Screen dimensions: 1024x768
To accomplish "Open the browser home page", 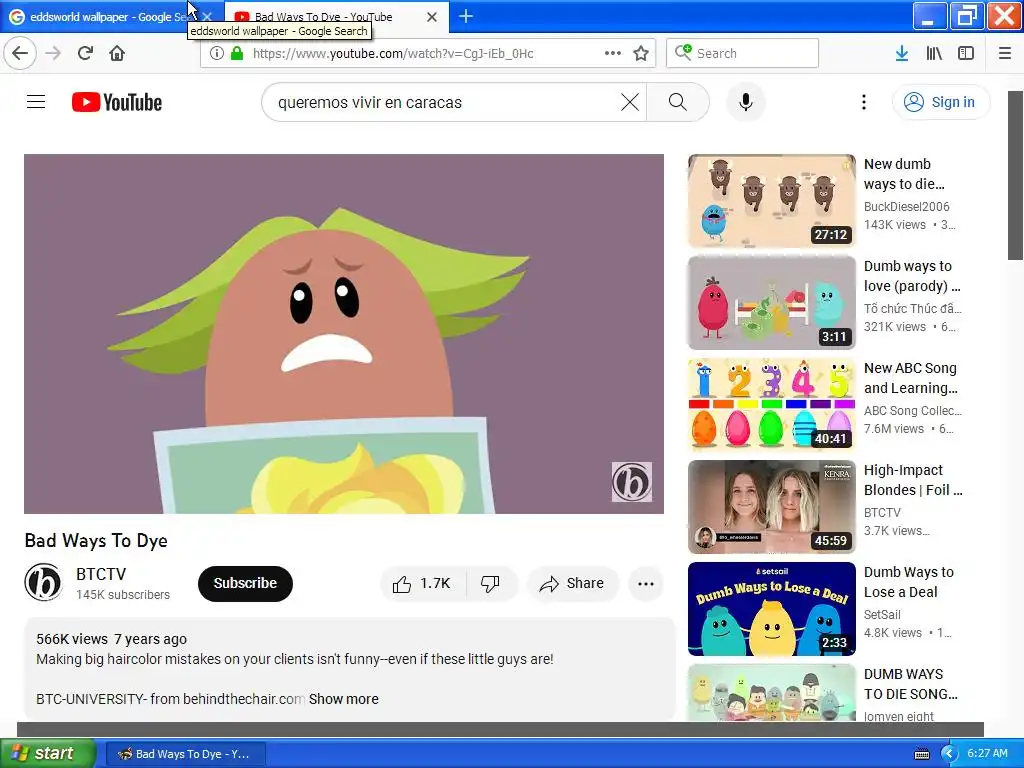I will tap(117, 53).
